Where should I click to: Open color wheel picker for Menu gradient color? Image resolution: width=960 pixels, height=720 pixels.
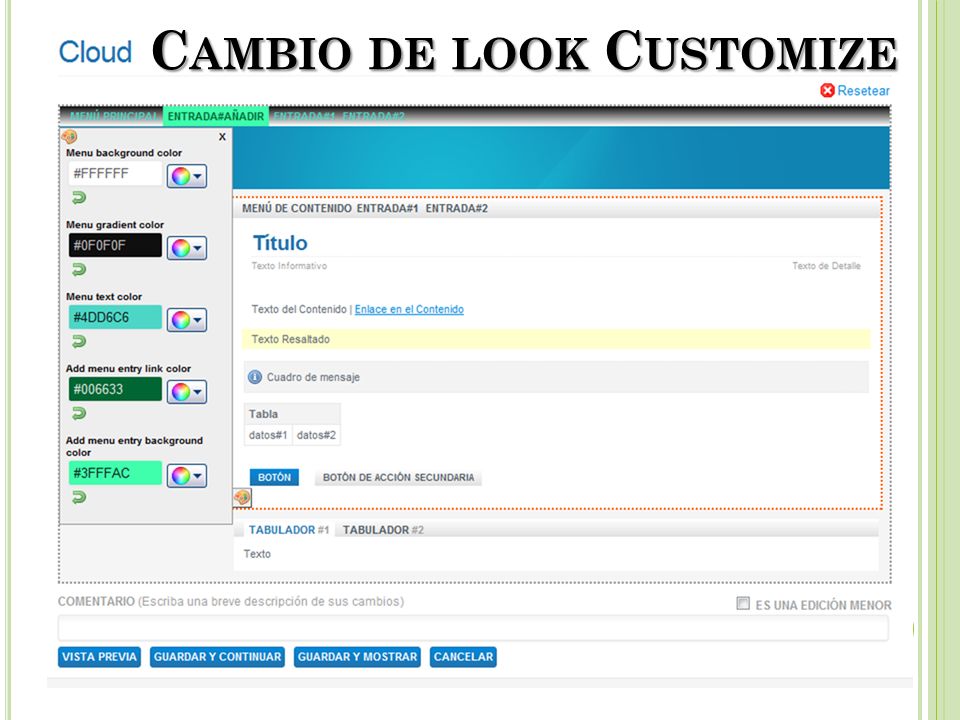[x=187, y=248]
